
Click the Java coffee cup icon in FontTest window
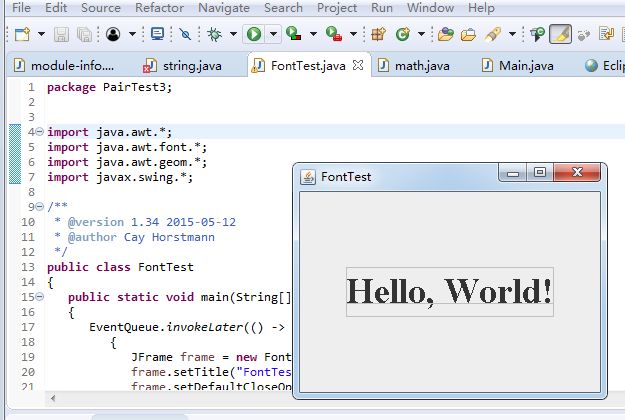[x=309, y=176]
